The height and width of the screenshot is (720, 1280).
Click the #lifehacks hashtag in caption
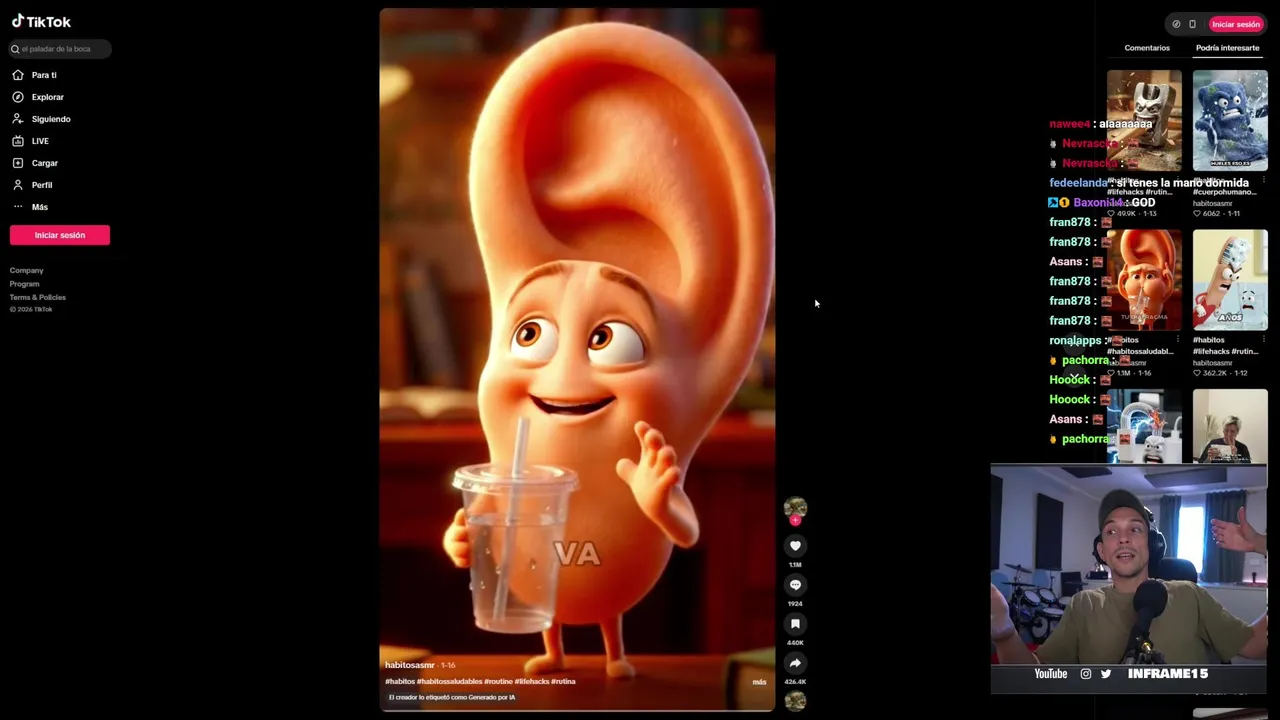pos(532,681)
